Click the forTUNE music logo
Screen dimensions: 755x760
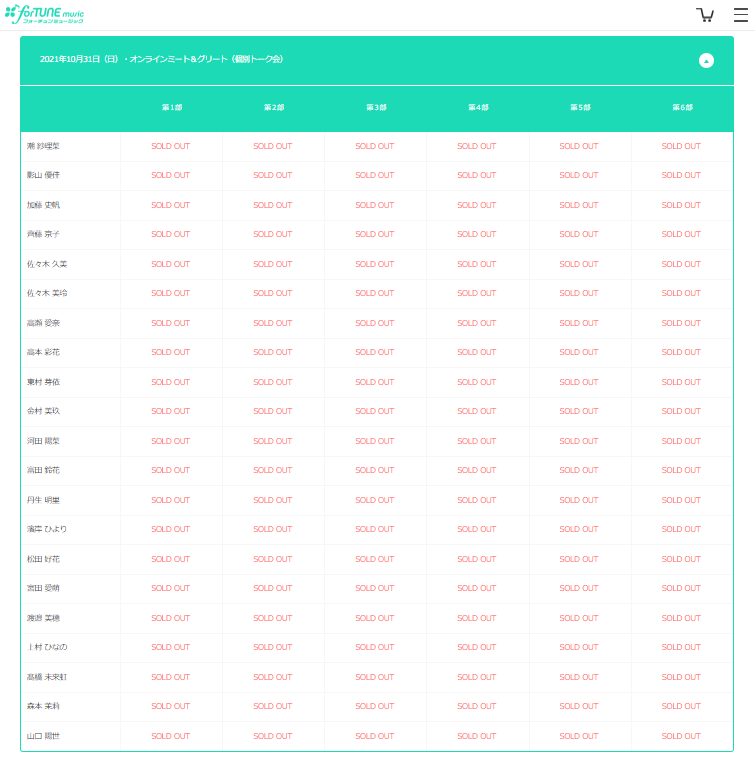(x=45, y=15)
